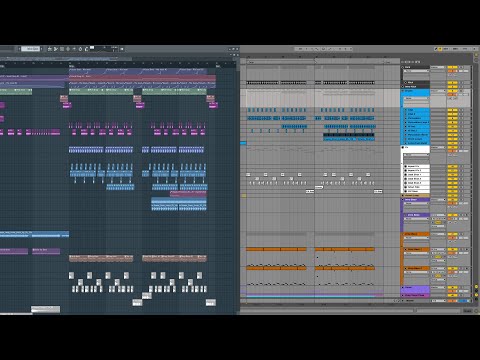Click Ableton CPU load meter
Image resolution: width=480 pixels, height=360 pixels.
point(465,49)
